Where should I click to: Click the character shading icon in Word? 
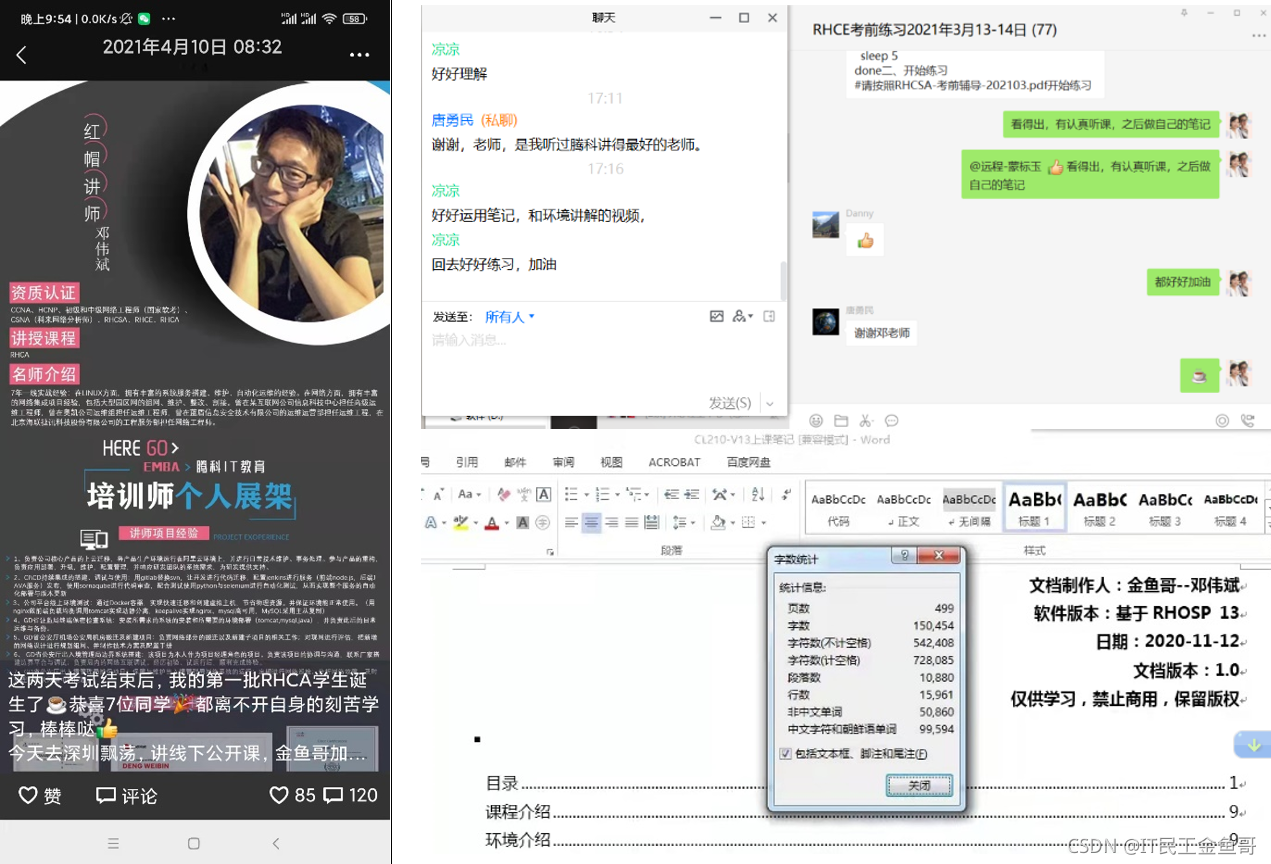click(x=522, y=522)
